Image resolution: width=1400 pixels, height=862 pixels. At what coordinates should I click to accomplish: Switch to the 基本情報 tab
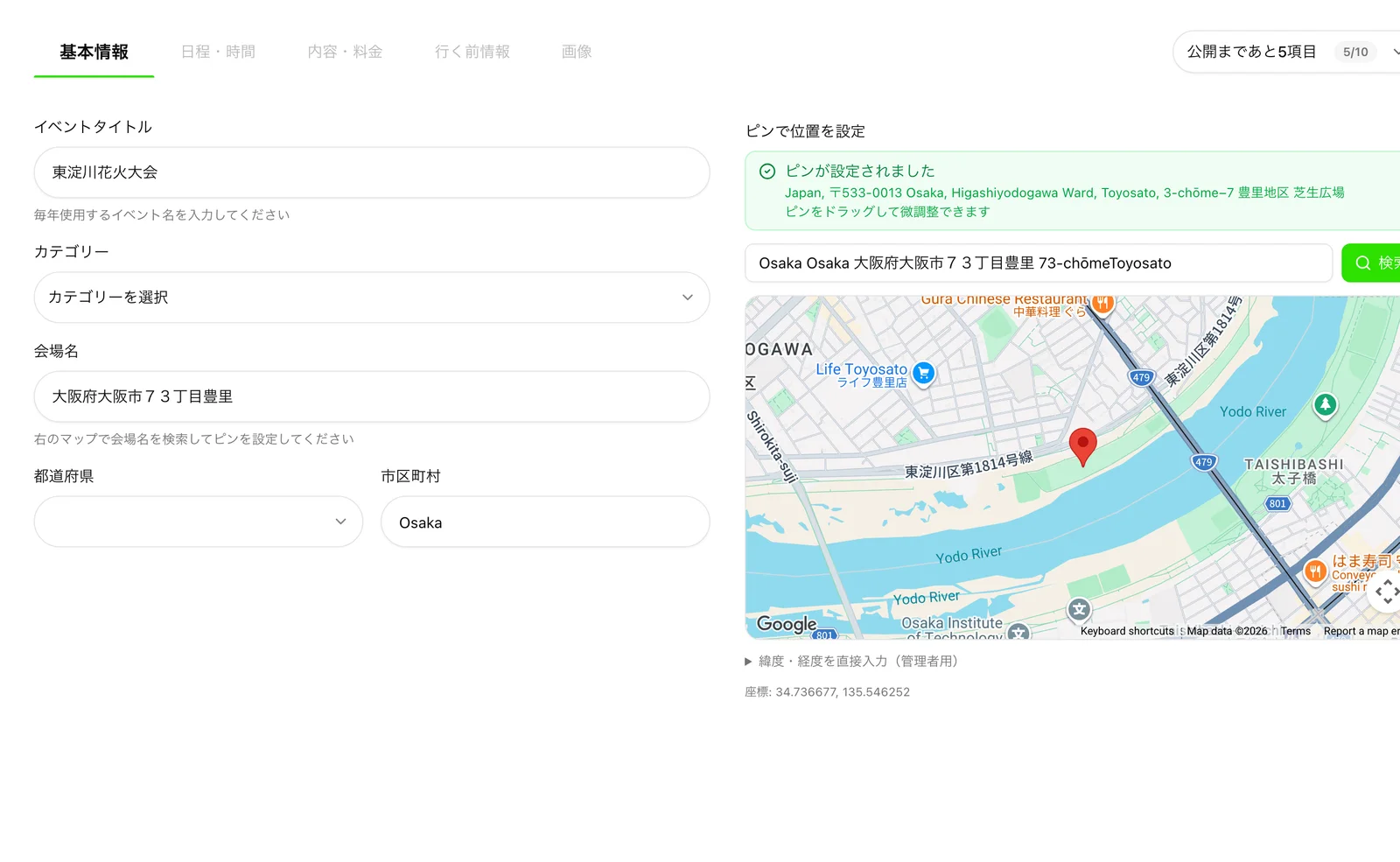tap(94, 52)
